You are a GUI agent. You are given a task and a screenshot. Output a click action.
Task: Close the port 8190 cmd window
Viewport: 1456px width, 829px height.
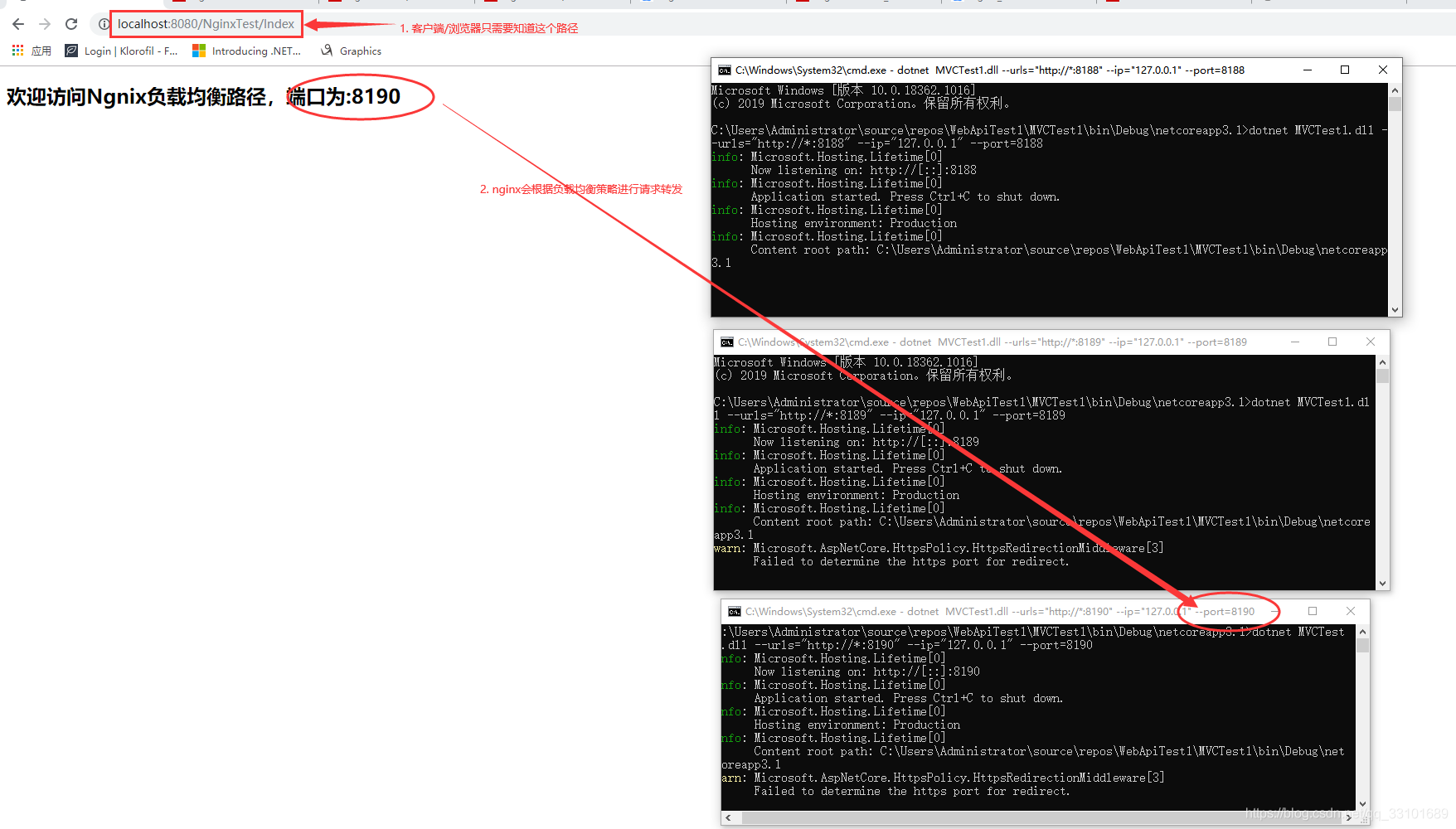[x=1351, y=611]
